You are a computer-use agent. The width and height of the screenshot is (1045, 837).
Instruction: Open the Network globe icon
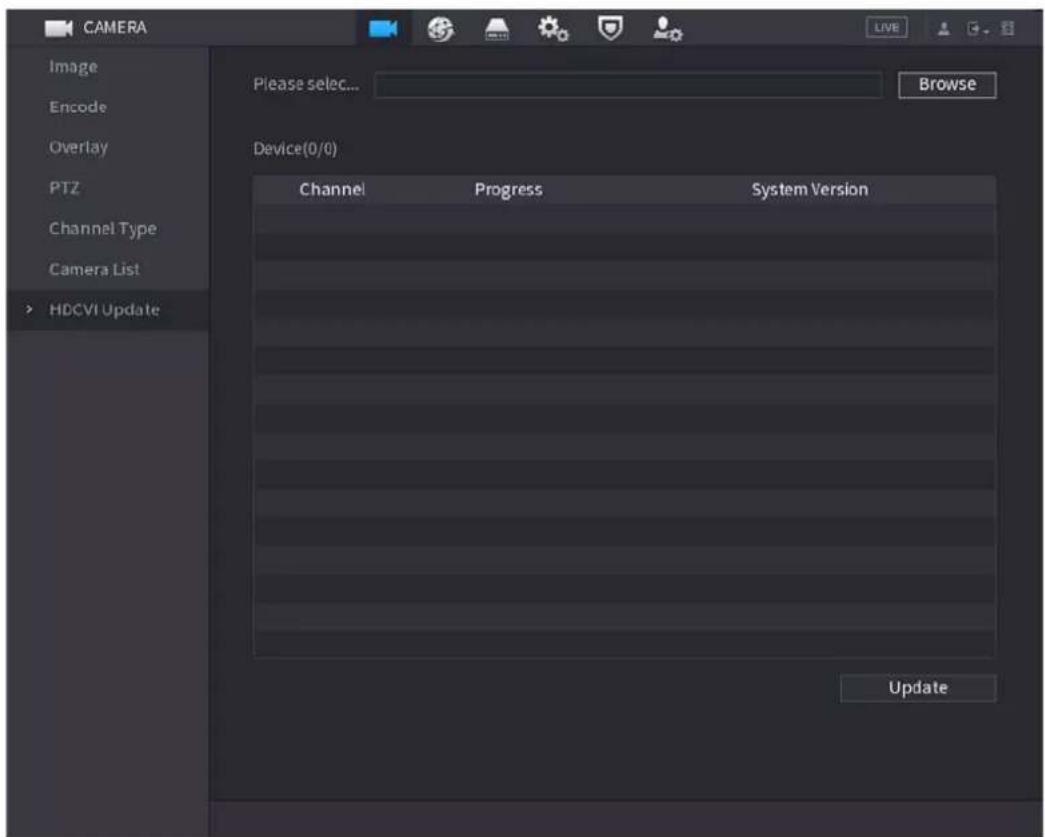(440, 29)
